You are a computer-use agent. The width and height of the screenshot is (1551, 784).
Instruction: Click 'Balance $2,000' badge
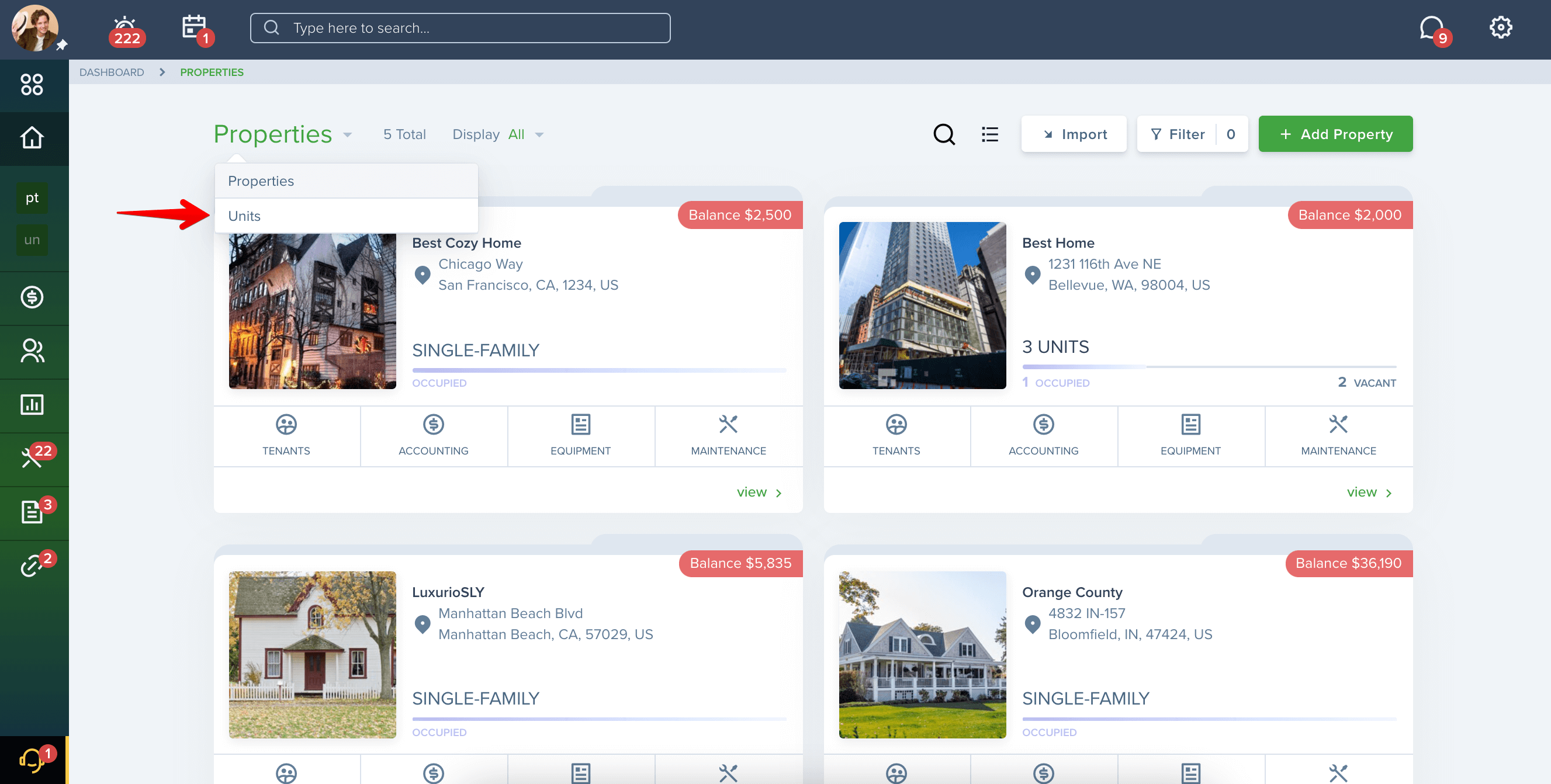[x=1350, y=215]
